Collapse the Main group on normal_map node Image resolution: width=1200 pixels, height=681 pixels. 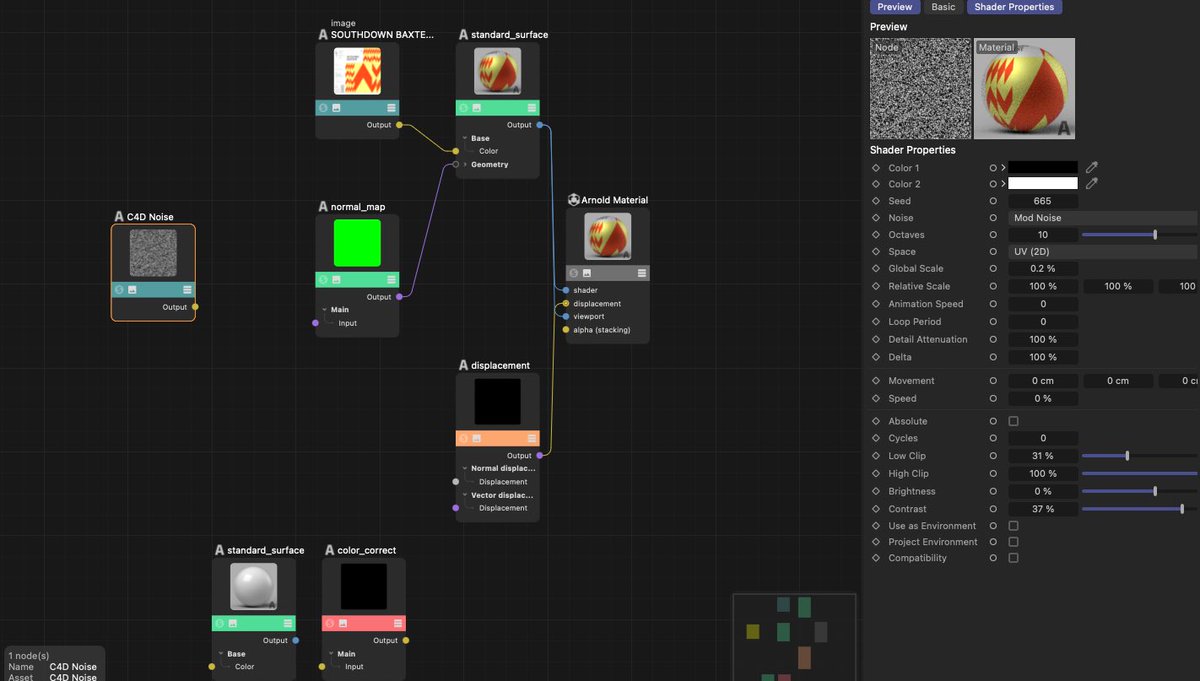323,310
